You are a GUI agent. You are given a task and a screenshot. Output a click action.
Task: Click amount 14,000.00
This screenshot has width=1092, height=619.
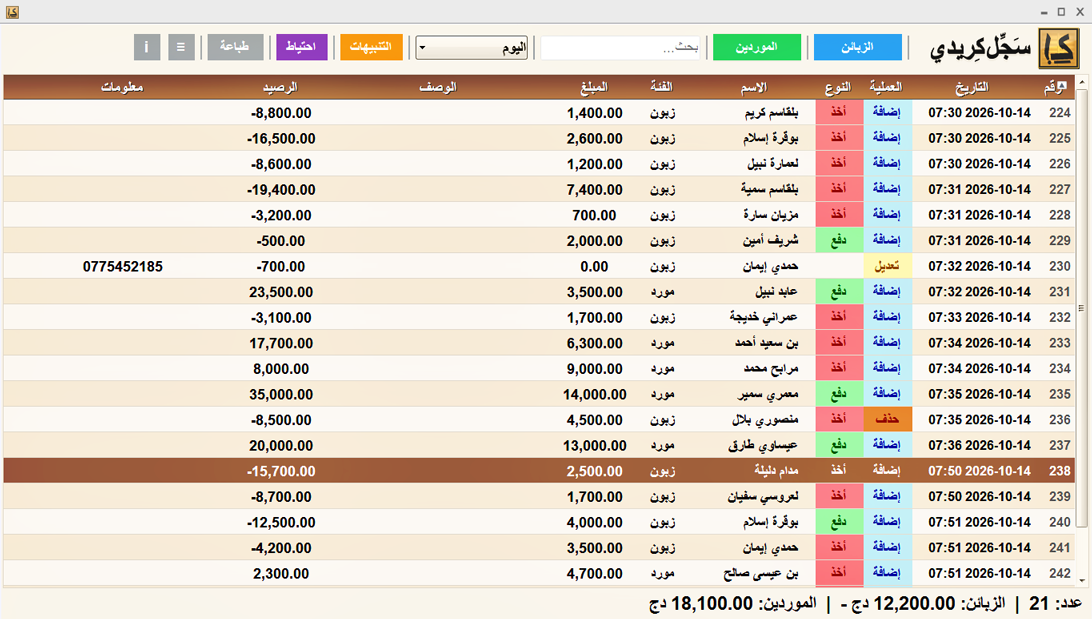point(595,395)
